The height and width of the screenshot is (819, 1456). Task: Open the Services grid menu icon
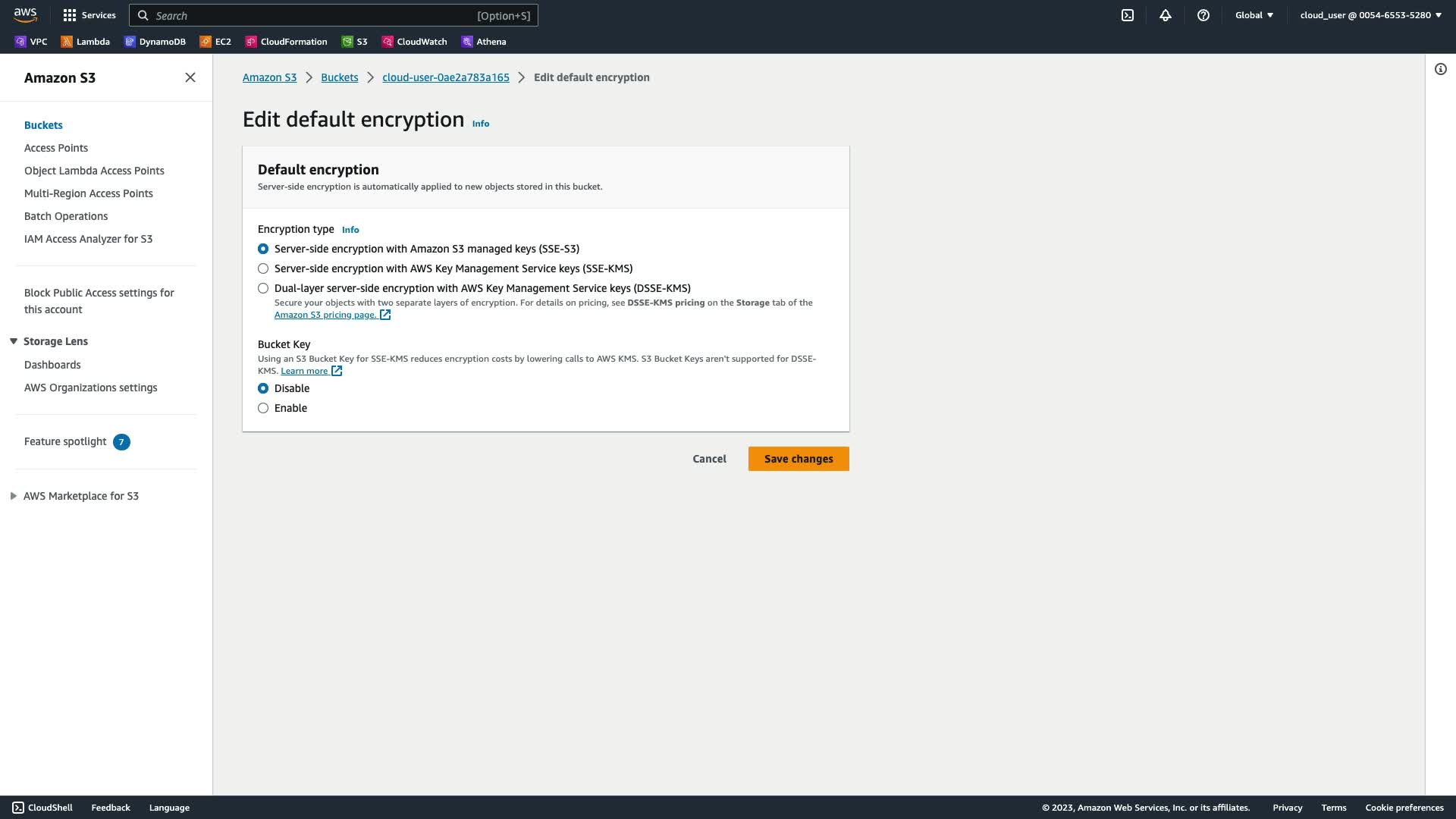click(x=70, y=15)
